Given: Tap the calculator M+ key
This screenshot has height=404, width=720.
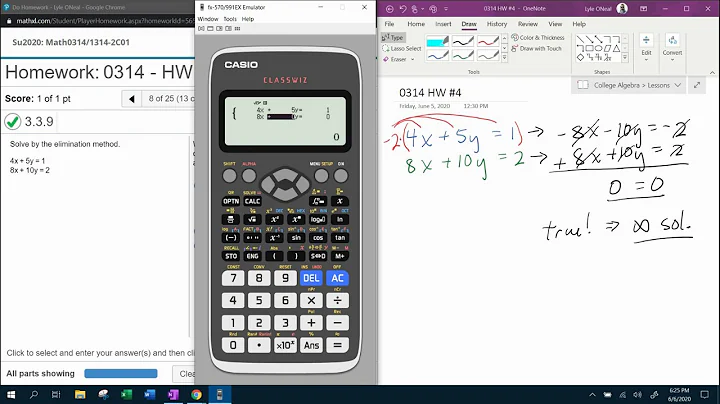Looking at the screenshot, I should pos(340,256).
